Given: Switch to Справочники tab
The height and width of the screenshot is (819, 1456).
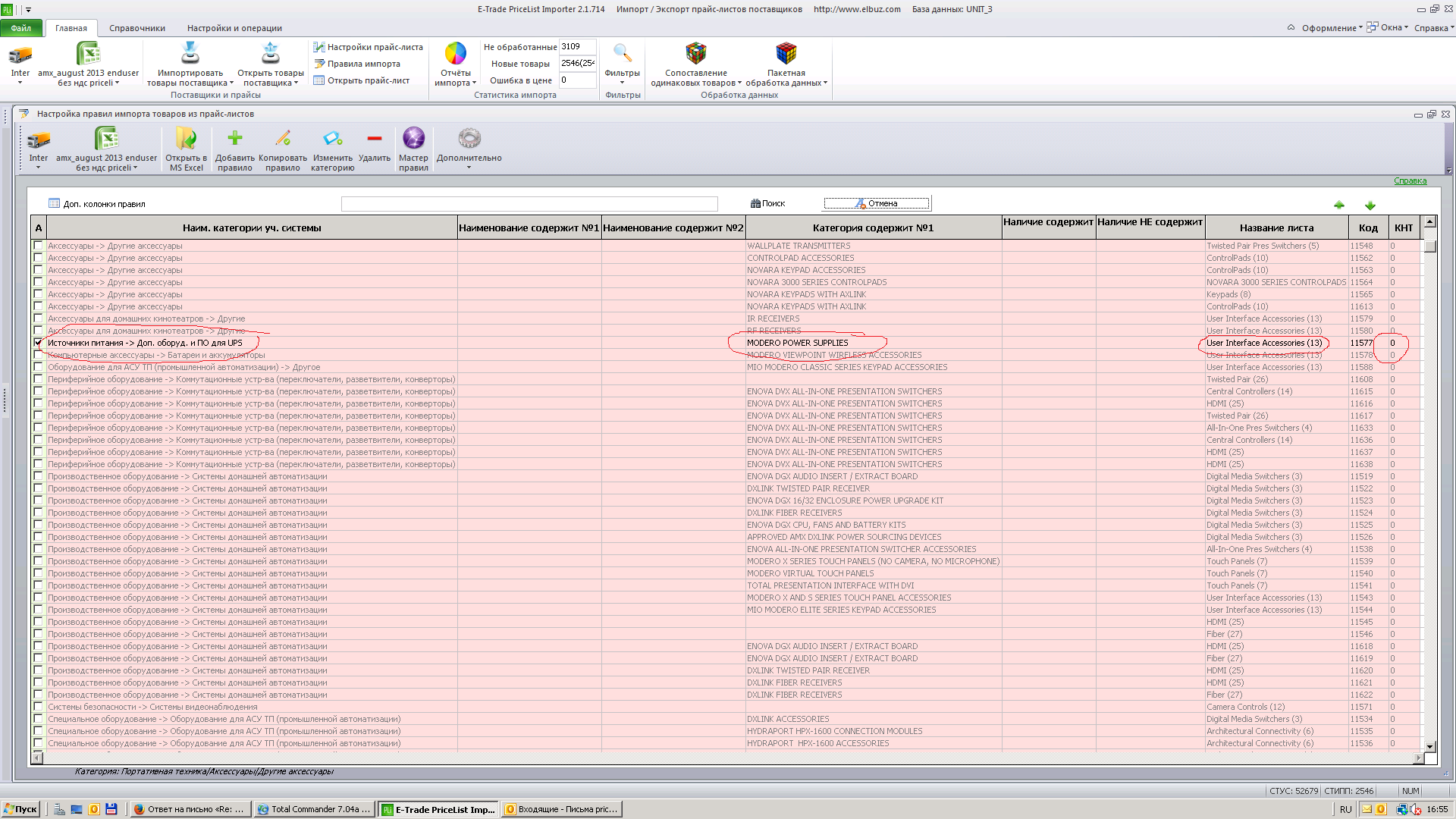Looking at the screenshot, I should [x=137, y=28].
